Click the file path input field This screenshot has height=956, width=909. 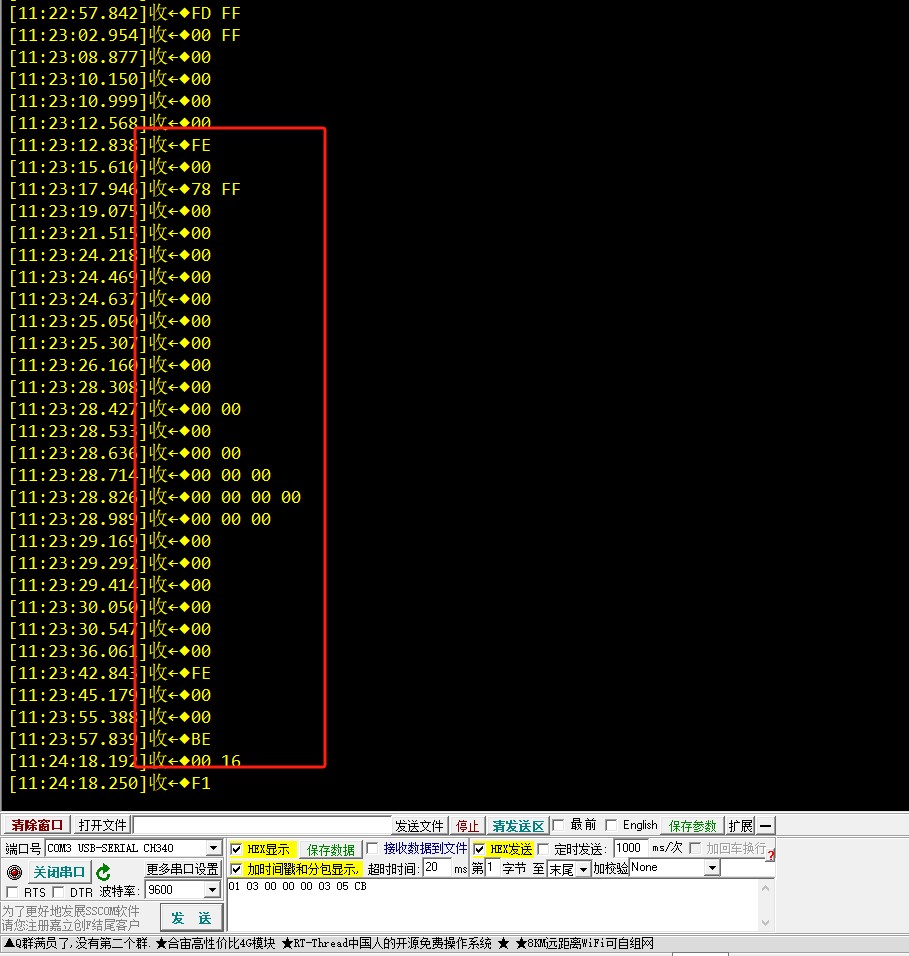262,826
